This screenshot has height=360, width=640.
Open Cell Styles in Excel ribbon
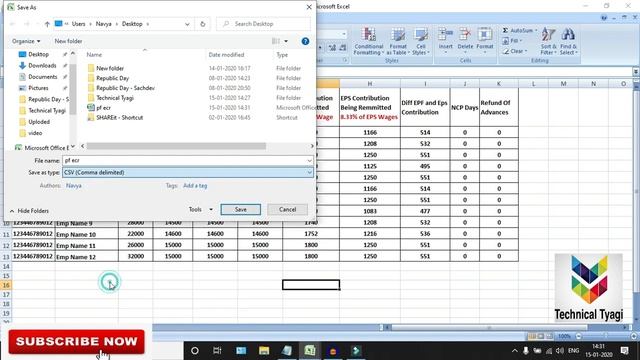420,42
